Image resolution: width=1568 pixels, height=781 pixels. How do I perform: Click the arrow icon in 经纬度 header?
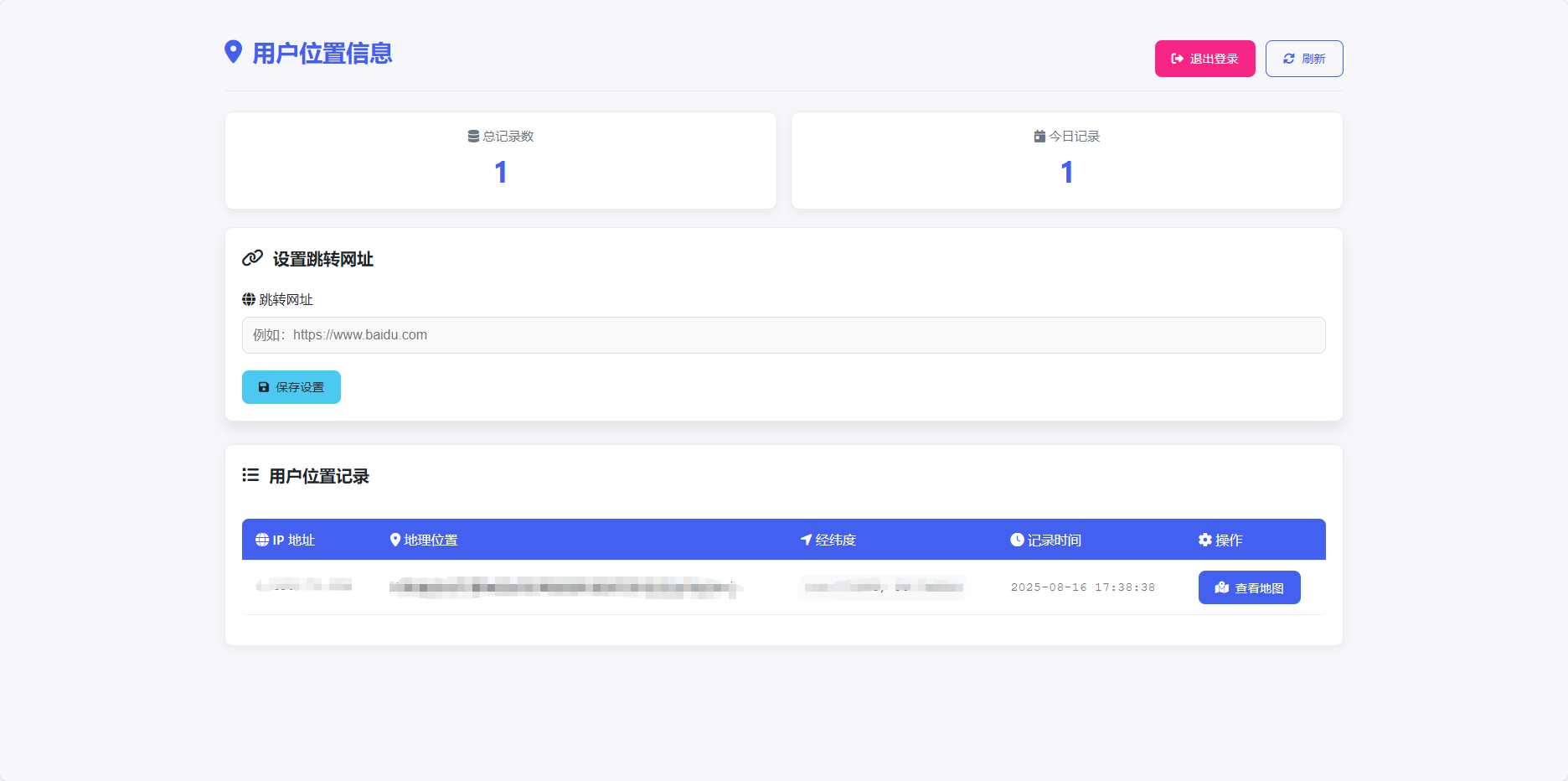pyautogui.click(x=806, y=540)
